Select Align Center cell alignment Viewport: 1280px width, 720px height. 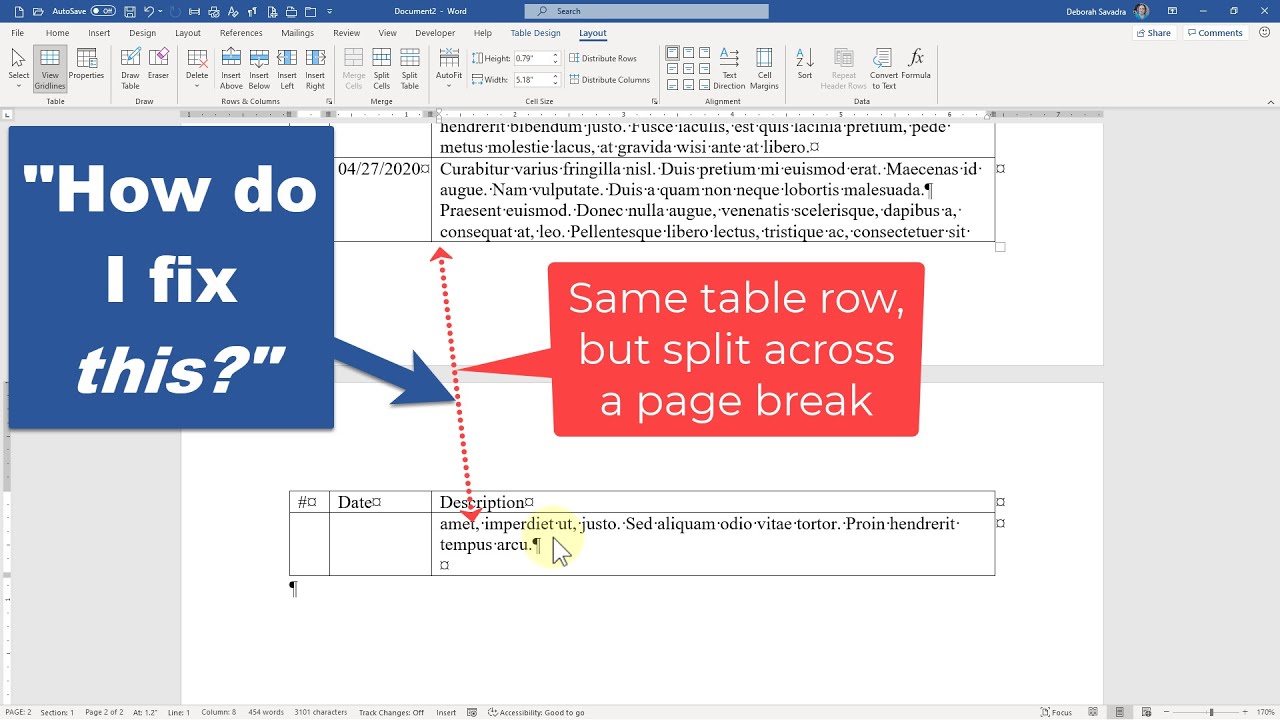(x=688, y=69)
